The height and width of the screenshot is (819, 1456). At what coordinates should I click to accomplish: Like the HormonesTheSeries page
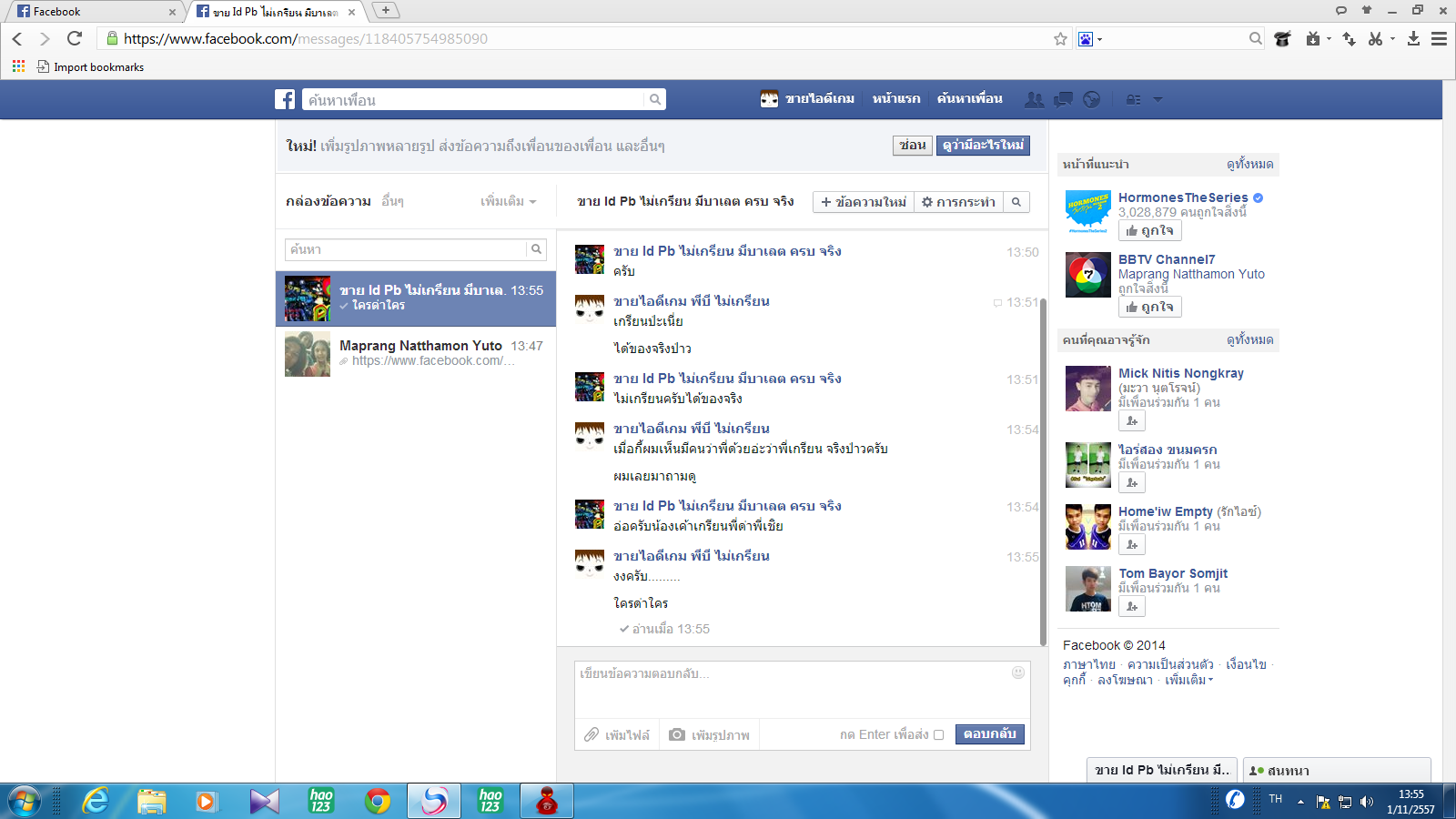1150,231
